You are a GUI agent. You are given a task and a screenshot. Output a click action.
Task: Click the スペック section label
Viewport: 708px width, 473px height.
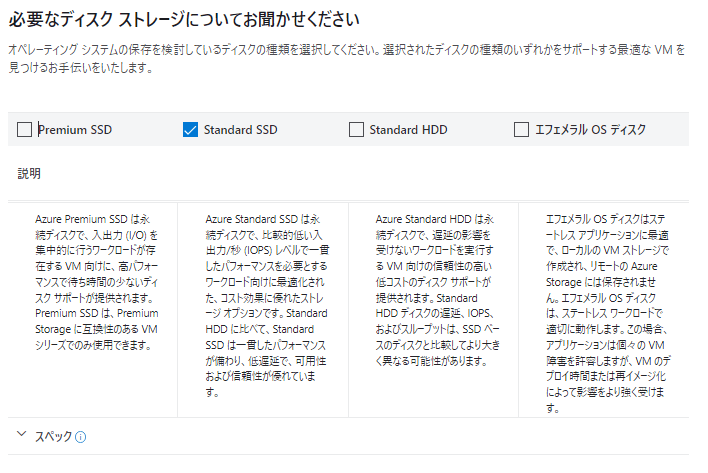(53, 436)
